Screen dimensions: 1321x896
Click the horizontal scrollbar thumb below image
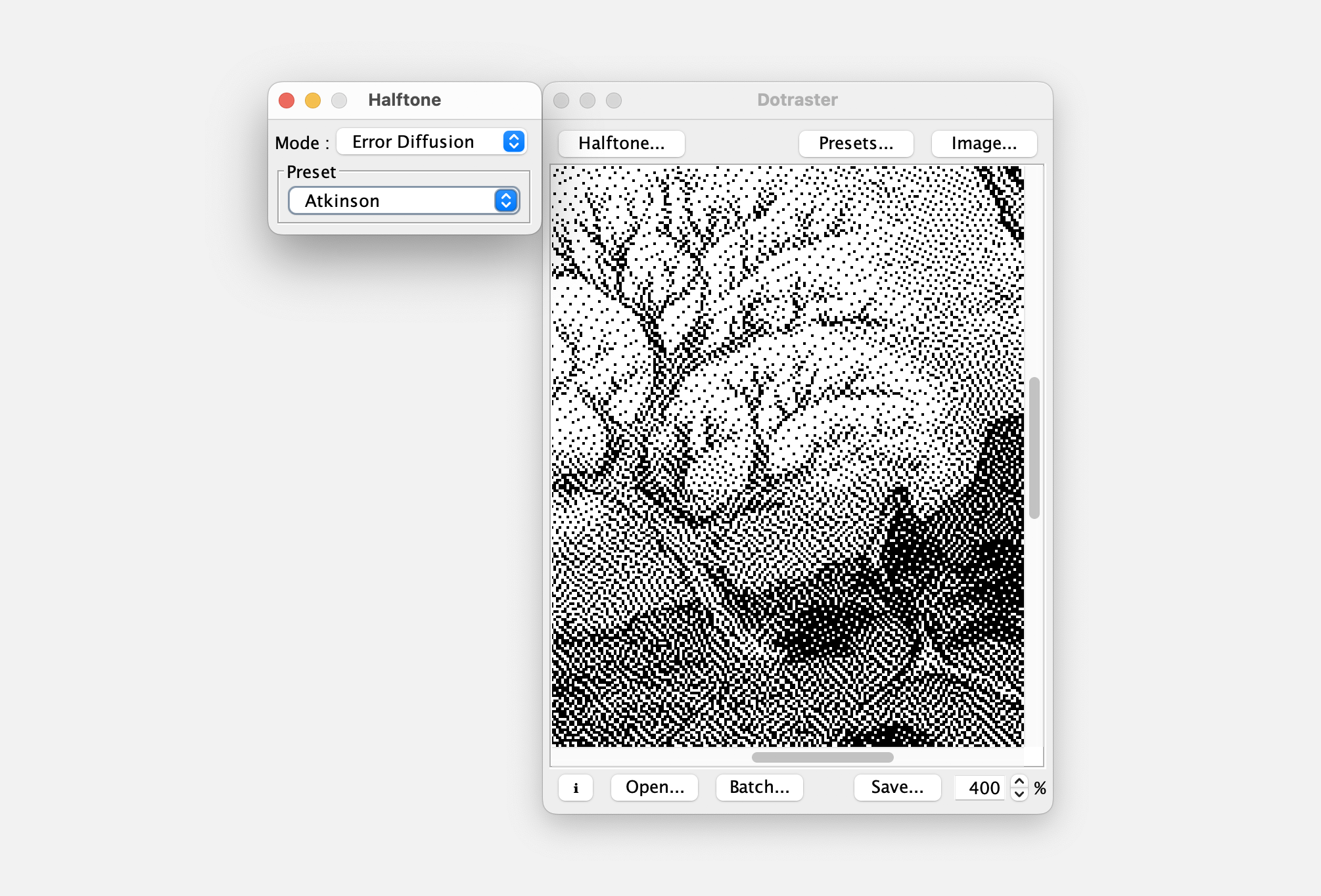point(822,757)
